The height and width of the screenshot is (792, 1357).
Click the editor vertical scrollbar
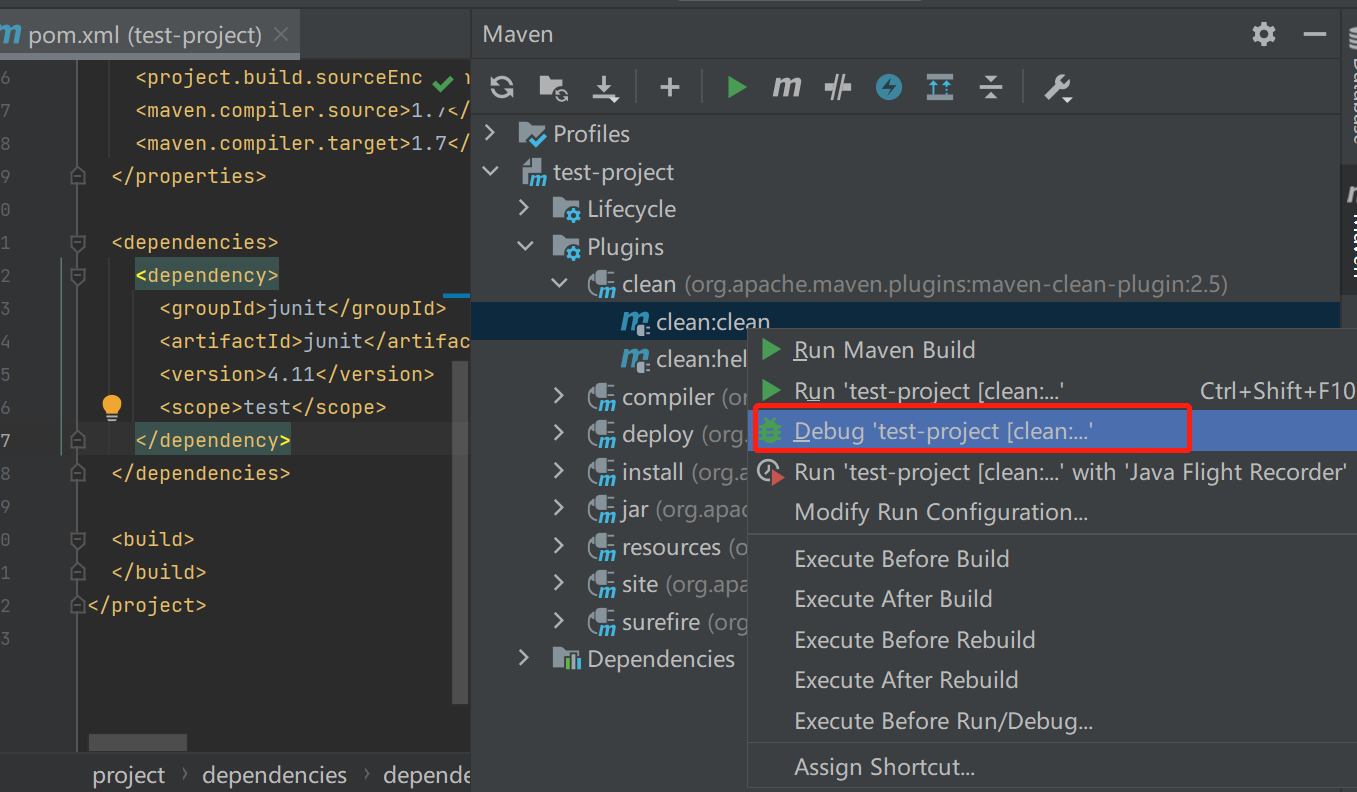click(x=460, y=533)
